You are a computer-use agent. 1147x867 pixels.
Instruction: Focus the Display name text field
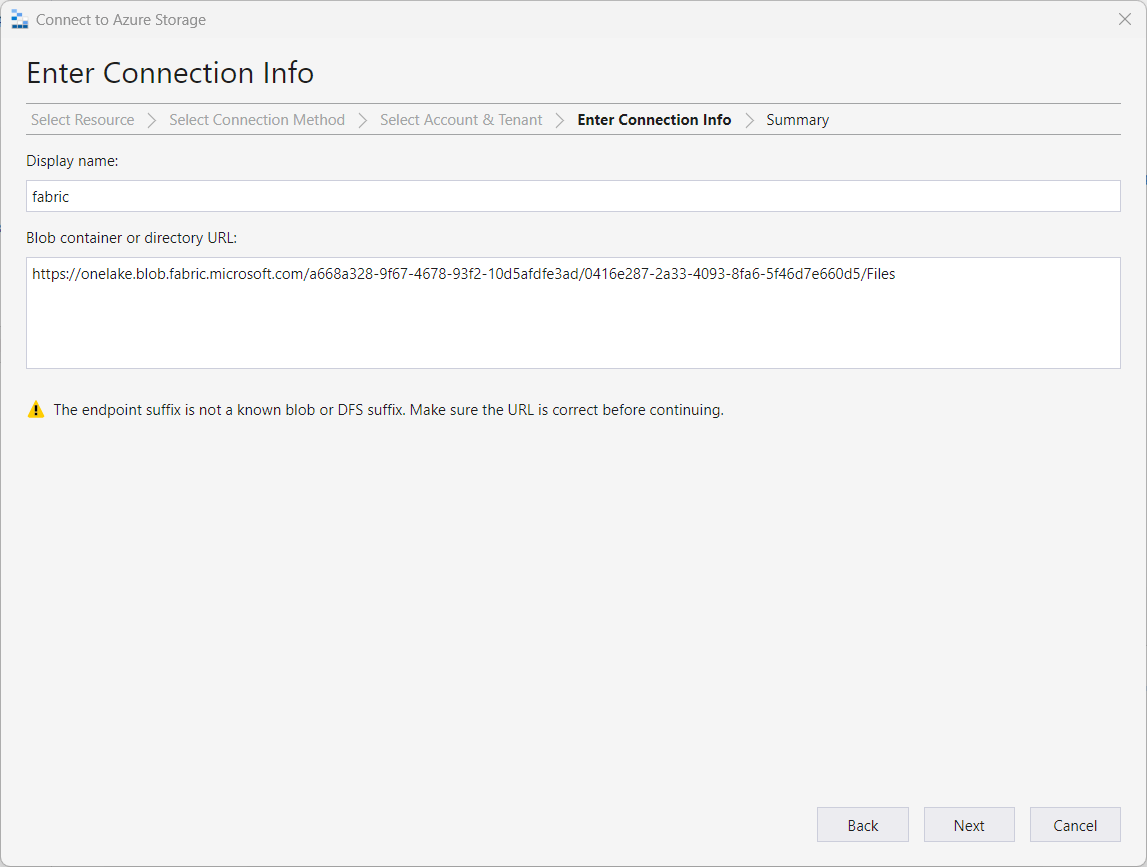573,196
